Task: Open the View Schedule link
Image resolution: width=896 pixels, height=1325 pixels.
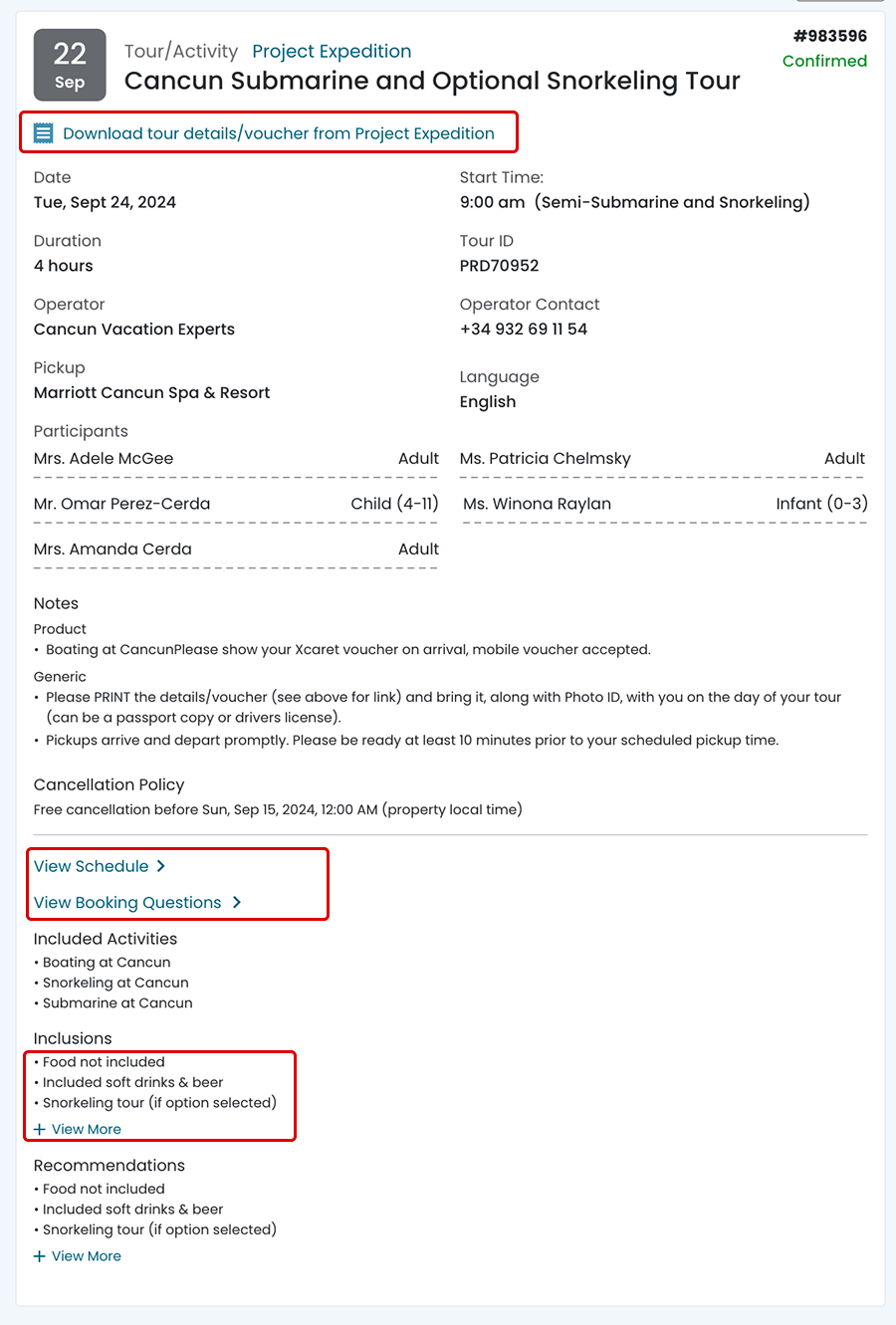Action: pyautogui.click(x=91, y=866)
